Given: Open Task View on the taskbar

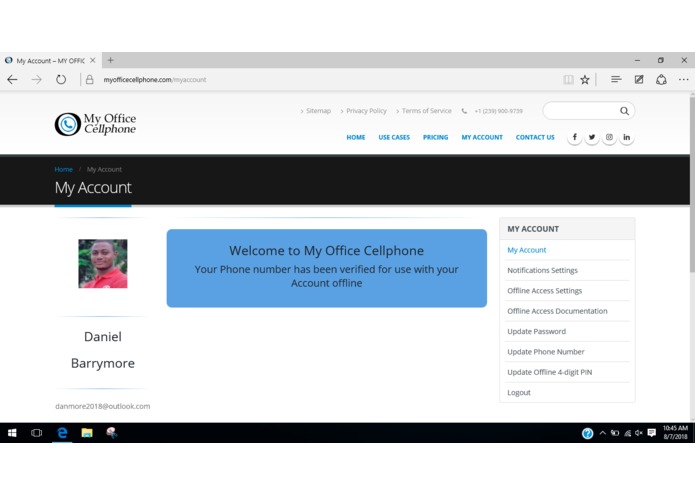Looking at the screenshot, I should click(37, 433).
